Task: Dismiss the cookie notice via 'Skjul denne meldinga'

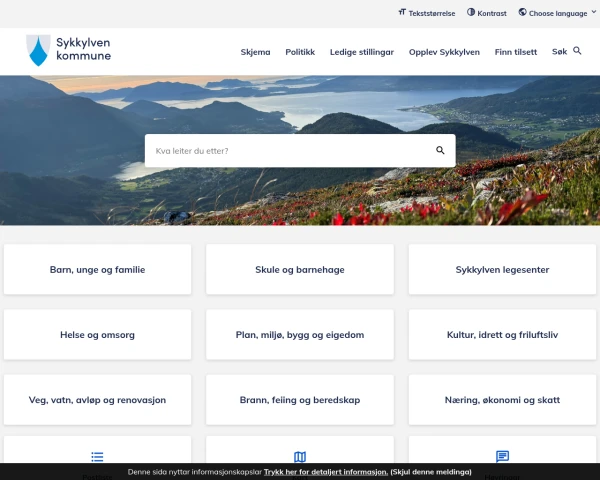Action: [x=430, y=472]
